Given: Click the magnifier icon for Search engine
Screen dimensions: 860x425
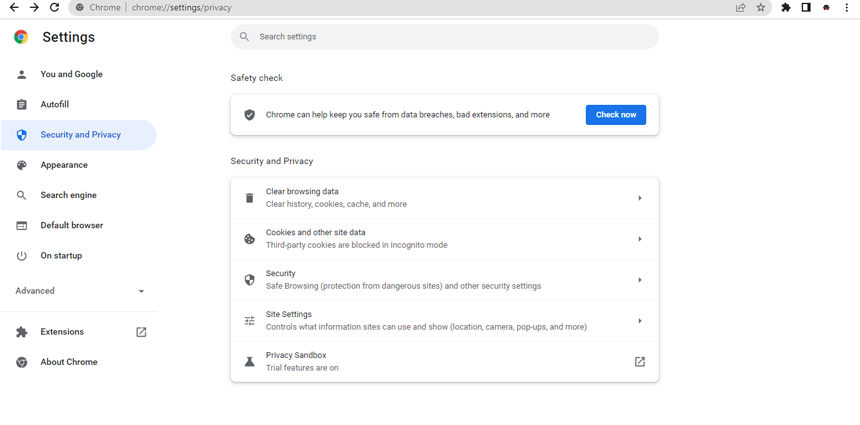Looking at the screenshot, I should pos(21,195).
